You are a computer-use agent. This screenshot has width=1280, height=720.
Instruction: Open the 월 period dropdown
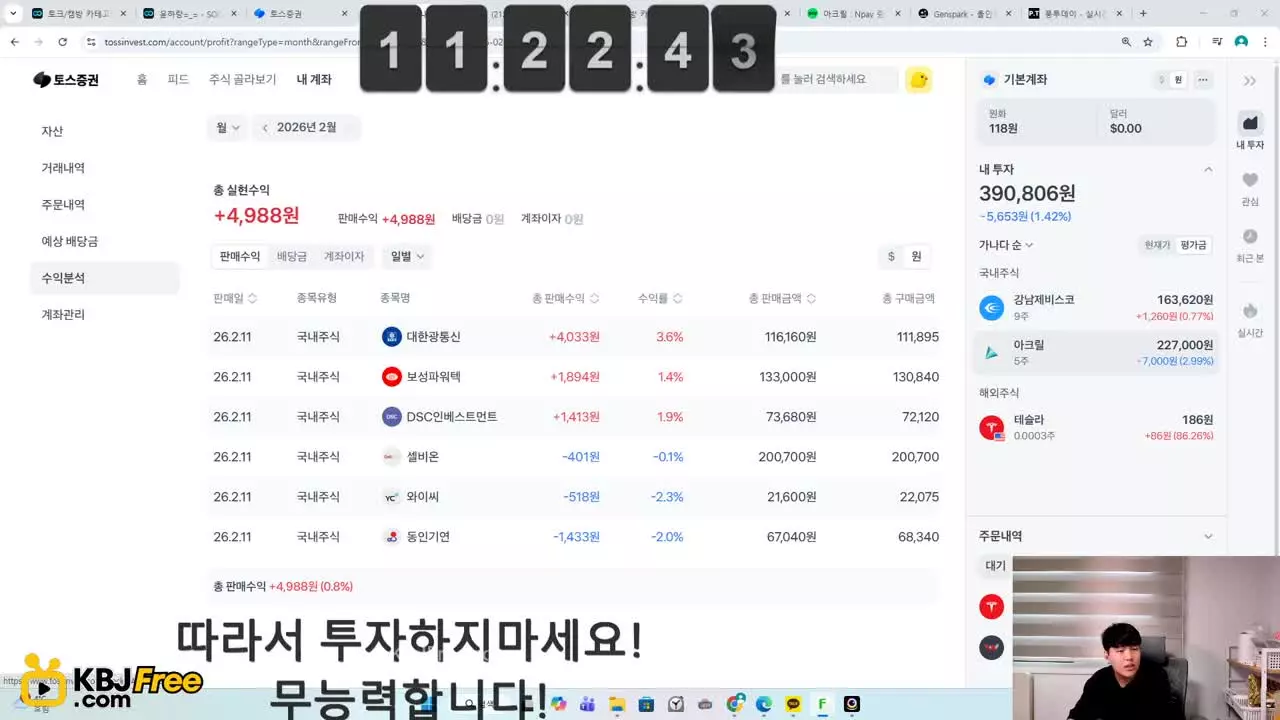228,128
